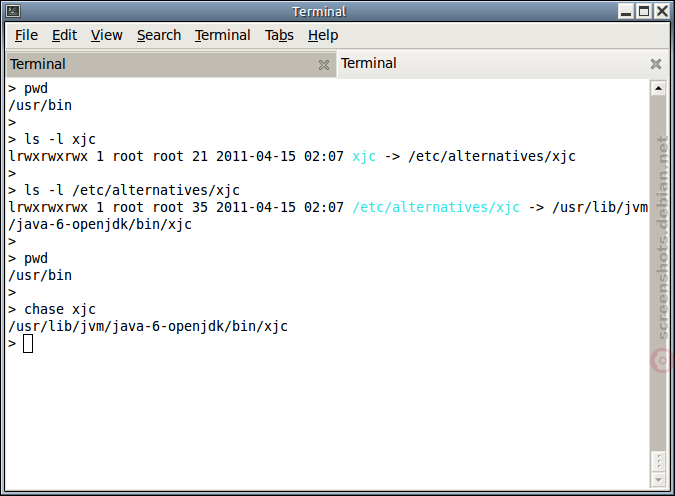Close the second Terminal tab
The width and height of the screenshot is (675, 496).
tap(656, 64)
